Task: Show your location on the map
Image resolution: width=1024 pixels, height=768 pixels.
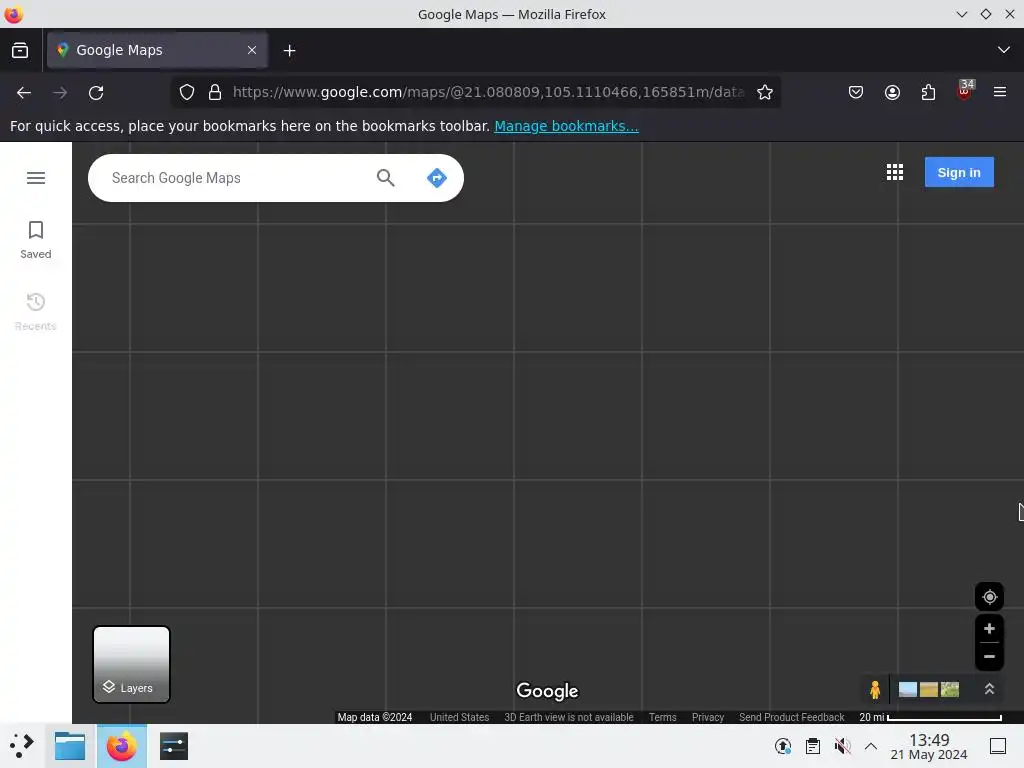Action: pos(989,597)
